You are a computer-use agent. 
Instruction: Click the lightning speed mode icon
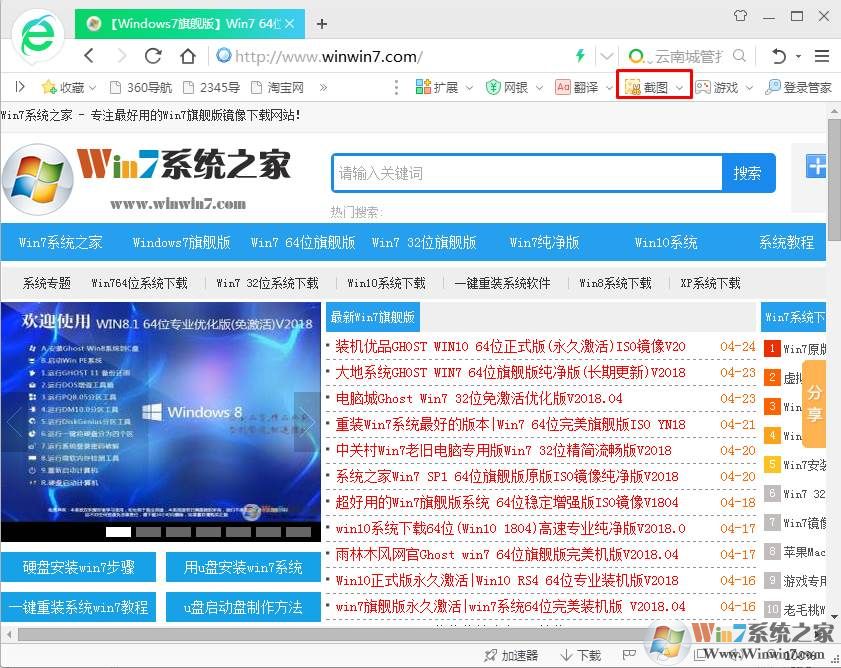580,55
